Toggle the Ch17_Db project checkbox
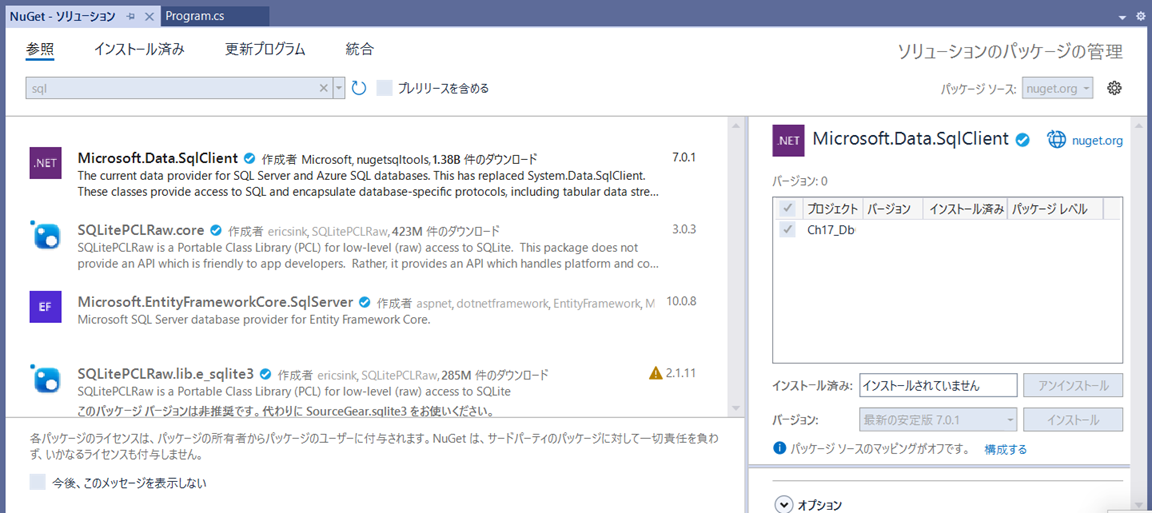The width and height of the screenshot is (1152, 513). (x=788, y=230)
